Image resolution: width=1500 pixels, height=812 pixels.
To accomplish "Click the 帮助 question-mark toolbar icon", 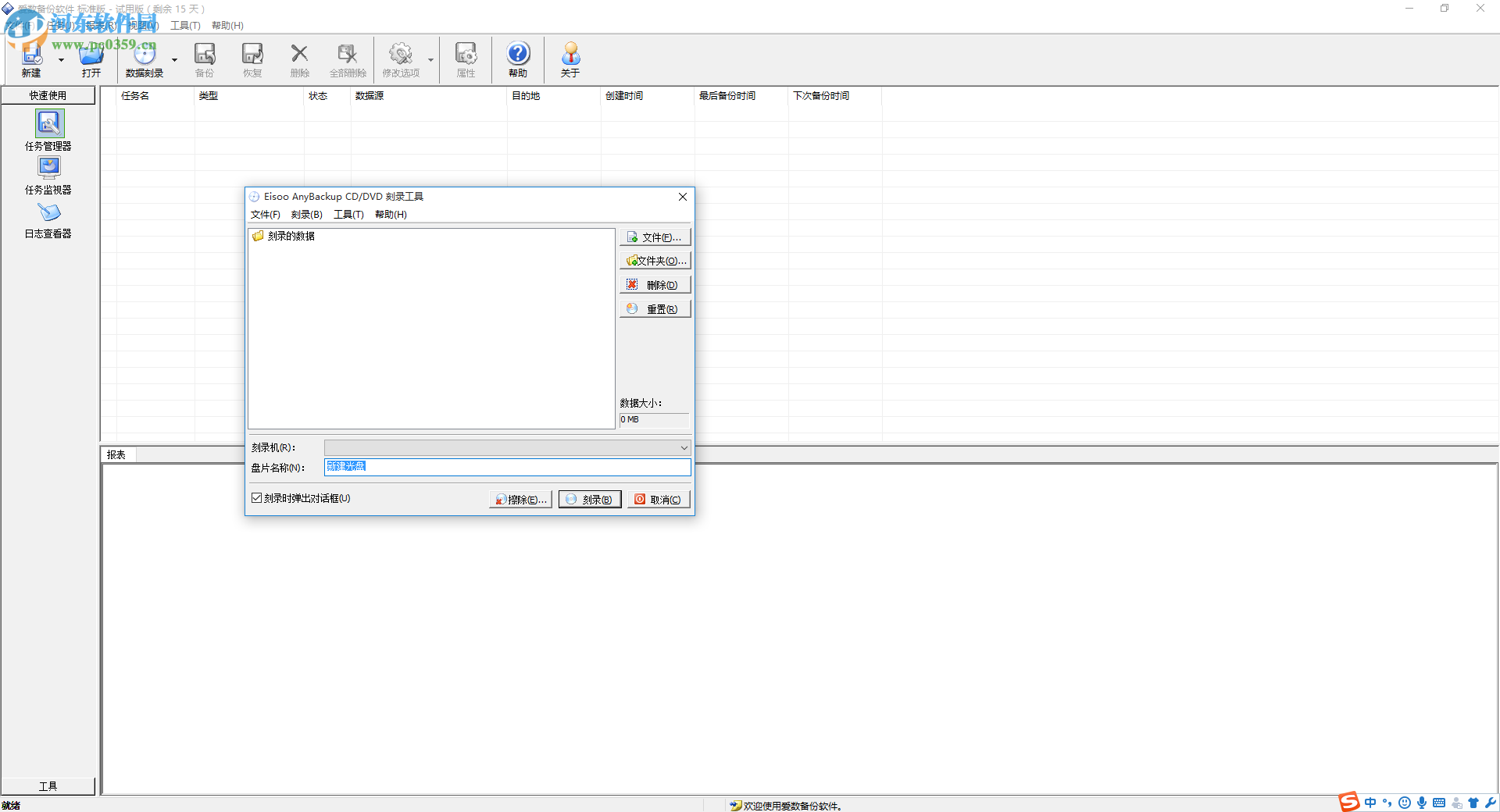I will (518, 59).
